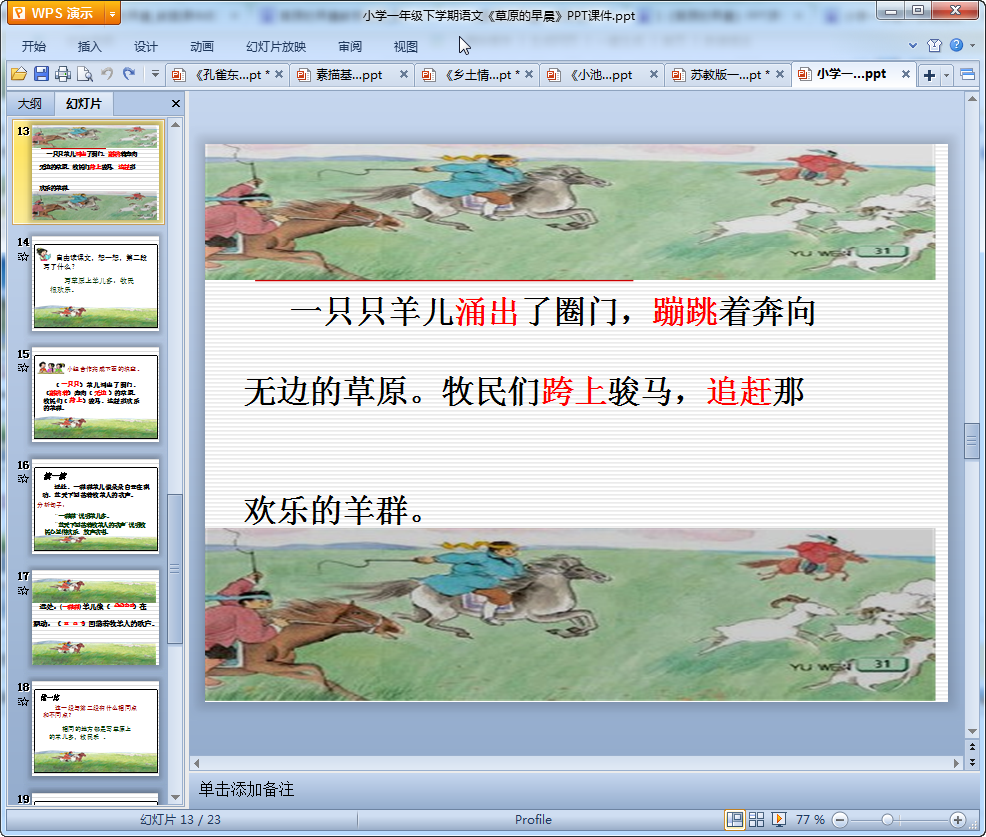Viewport: 986px width, 837px height.
Task: Go to previous slide using double-up arrow
Action: [972, 746]
